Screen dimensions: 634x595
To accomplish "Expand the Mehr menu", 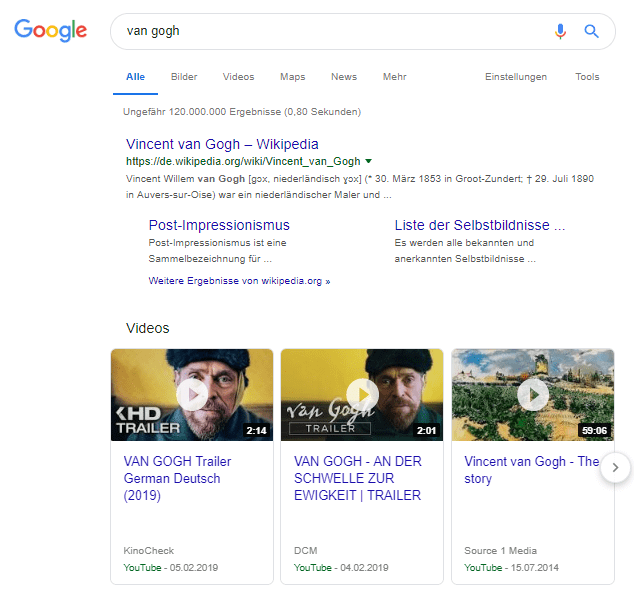I will (x=395, y=77).
